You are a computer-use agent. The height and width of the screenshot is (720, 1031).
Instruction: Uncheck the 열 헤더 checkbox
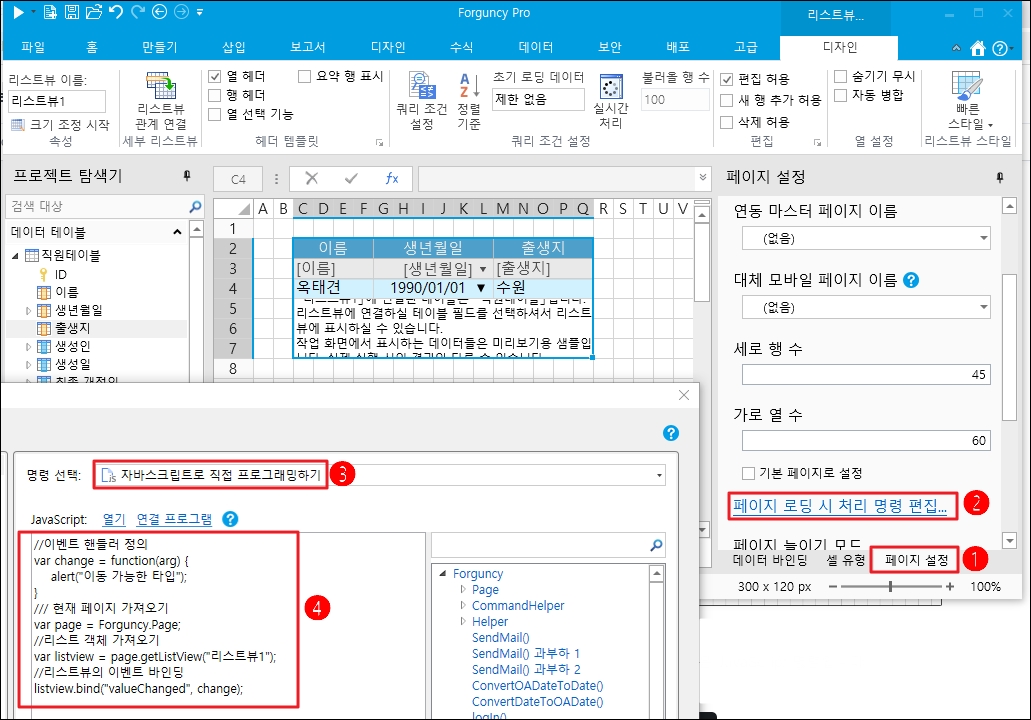[215, 77]
